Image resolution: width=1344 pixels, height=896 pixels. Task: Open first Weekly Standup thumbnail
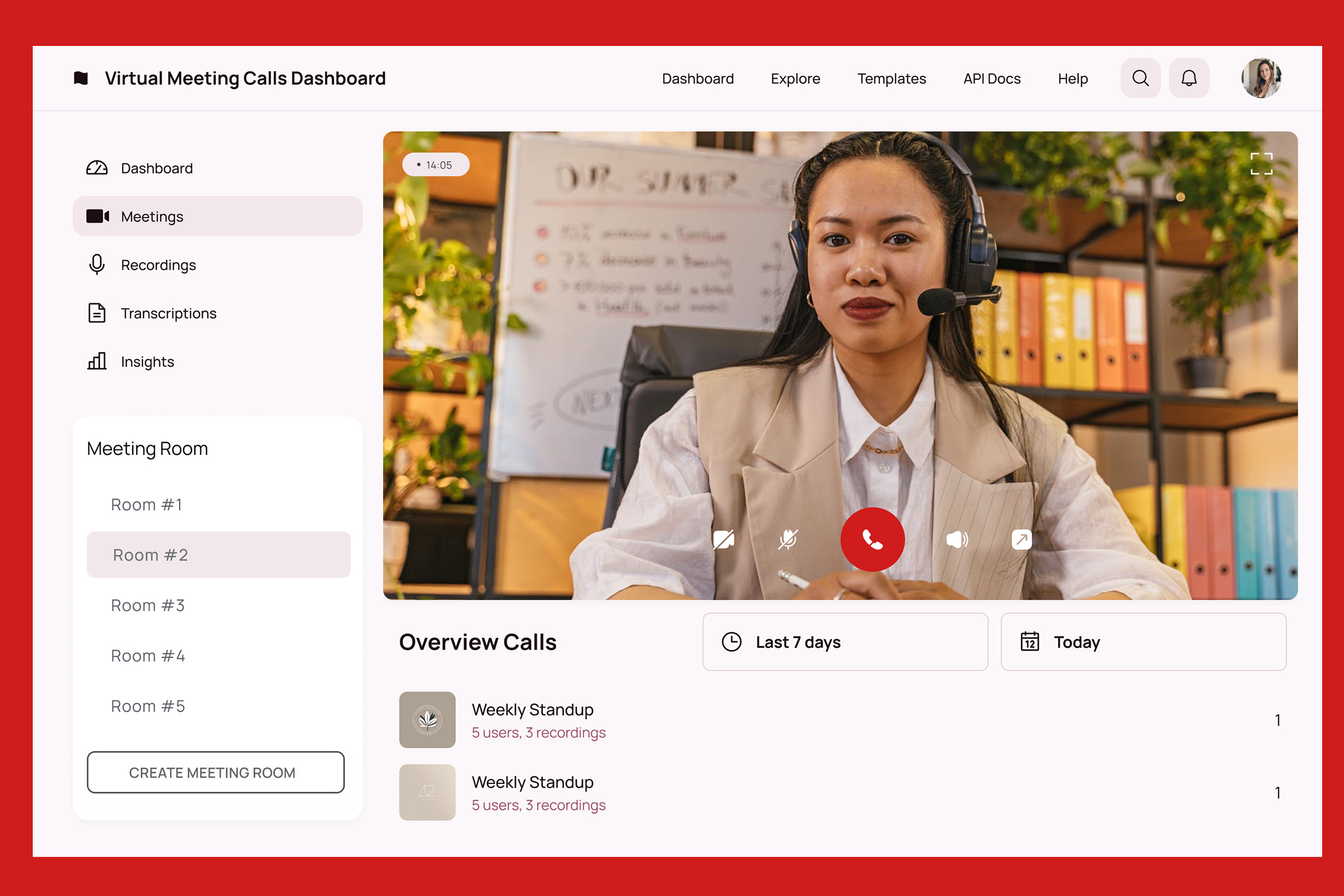(427, 720)
